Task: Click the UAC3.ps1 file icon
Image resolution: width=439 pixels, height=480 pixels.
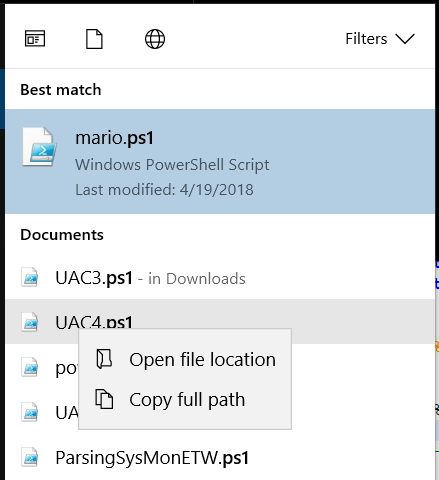Action: pos(30,277)
